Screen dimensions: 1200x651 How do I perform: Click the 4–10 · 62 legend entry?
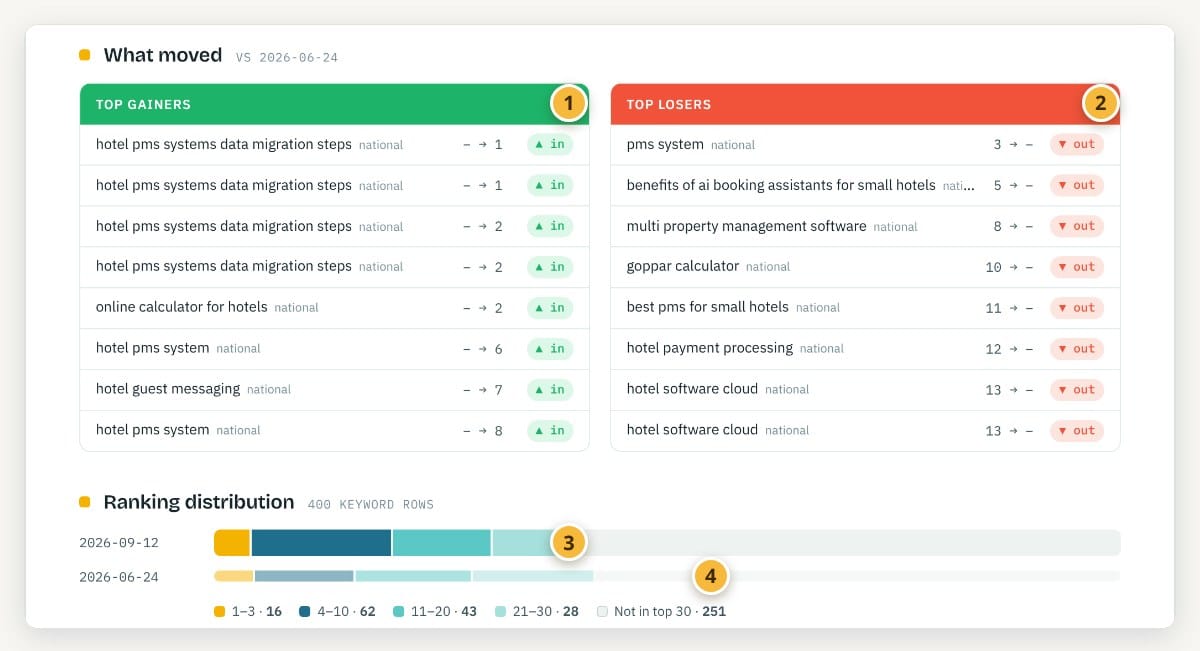(x=337, y=611)
